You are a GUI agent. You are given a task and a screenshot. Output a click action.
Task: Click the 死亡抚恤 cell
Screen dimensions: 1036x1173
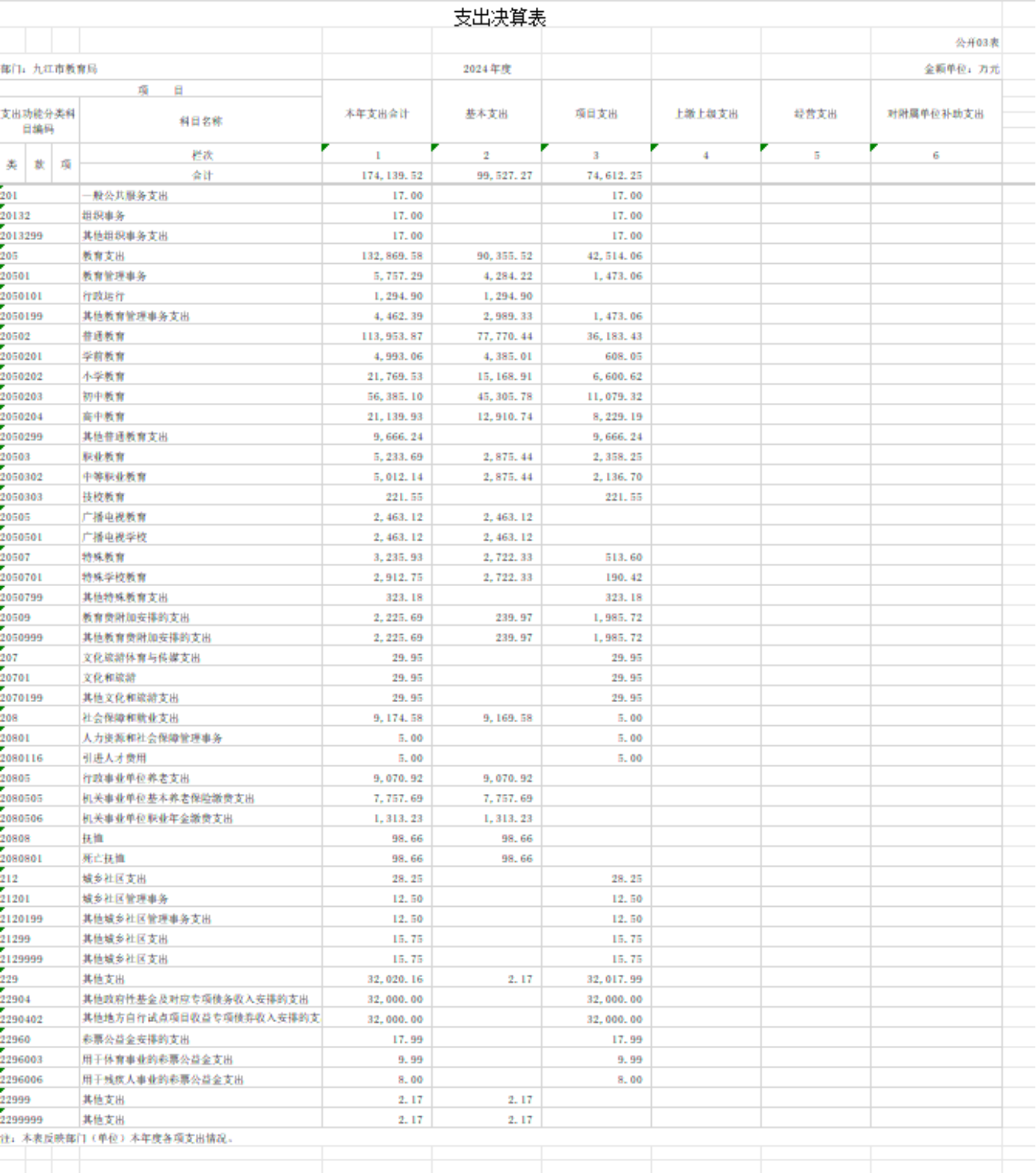[x=104, y=859]
